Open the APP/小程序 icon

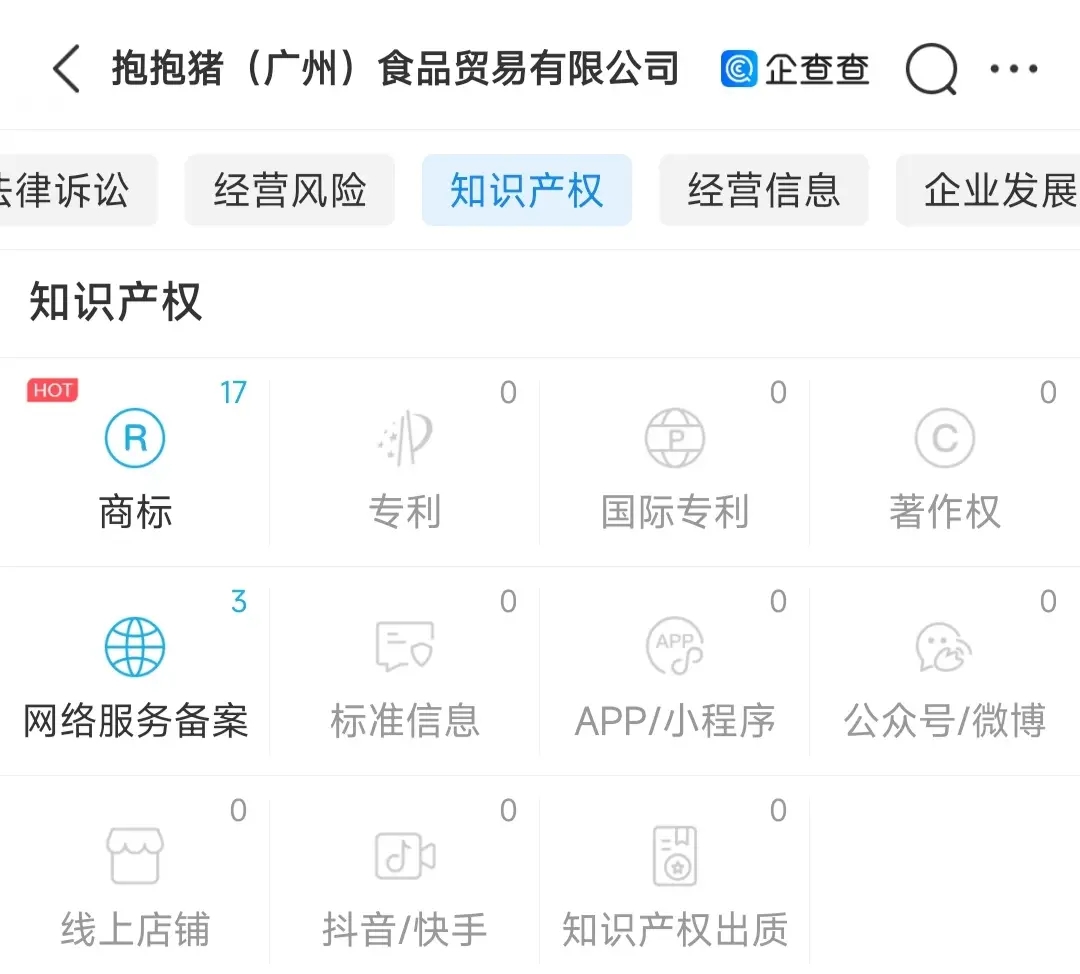tap(675, 647)
